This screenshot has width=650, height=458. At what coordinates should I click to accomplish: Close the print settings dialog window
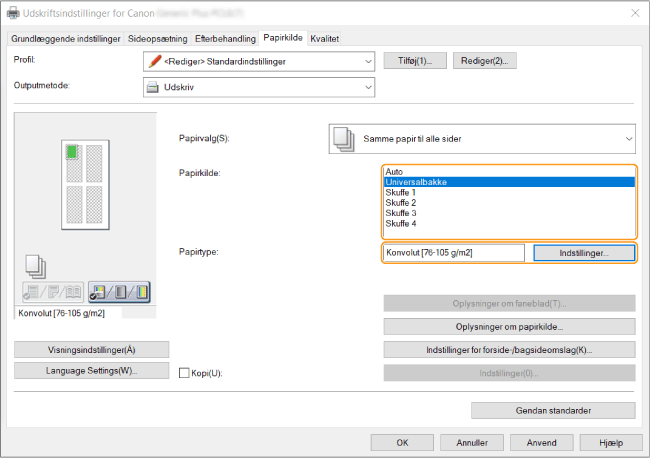[634, 11]
